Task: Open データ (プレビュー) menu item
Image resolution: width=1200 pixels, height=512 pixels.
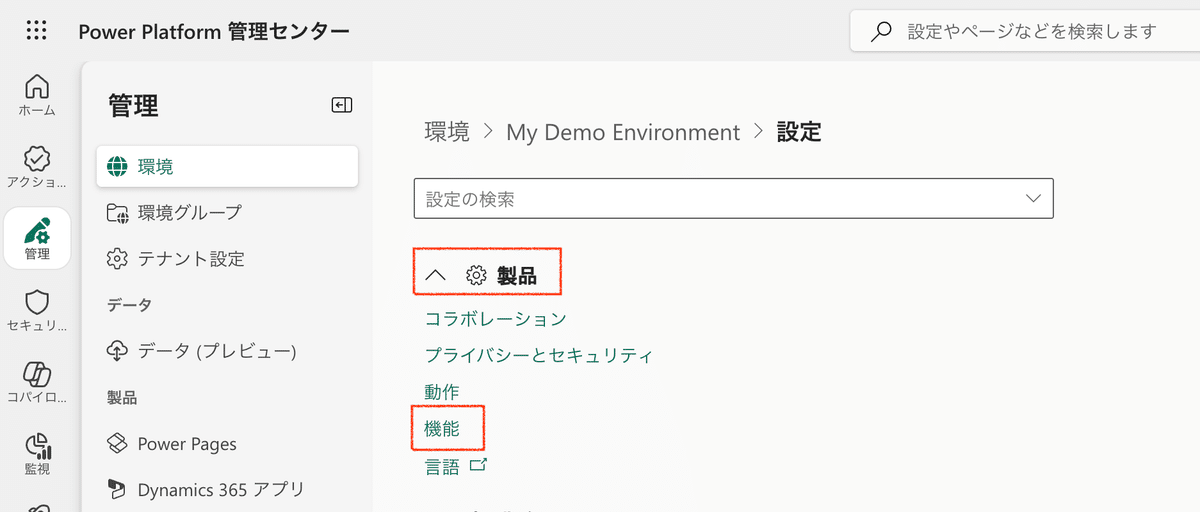Action: (x=216, y=351)
